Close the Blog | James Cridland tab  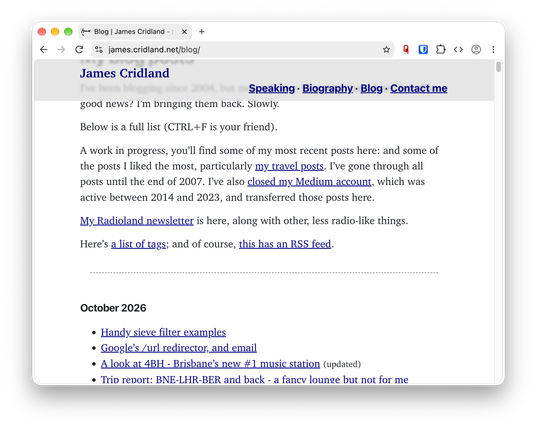[x=185, y=32]
